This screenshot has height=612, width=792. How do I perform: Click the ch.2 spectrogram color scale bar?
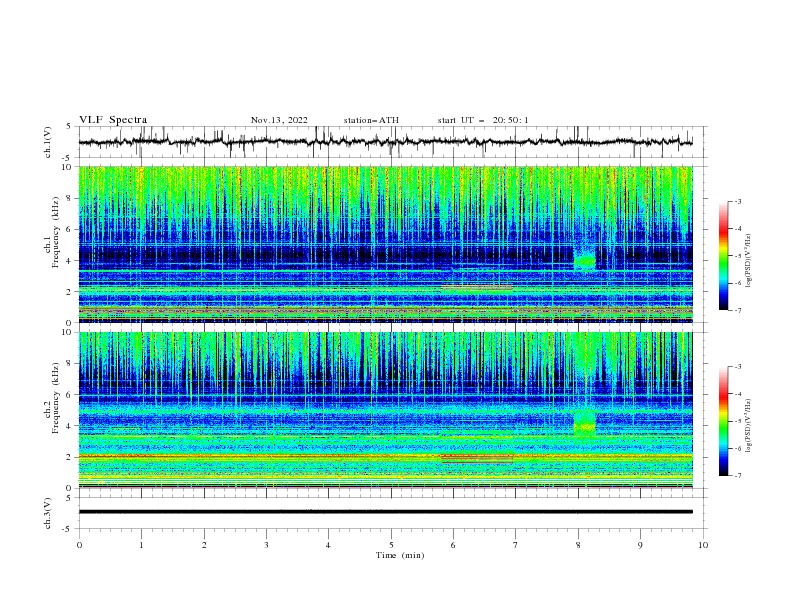click(724, 421)
